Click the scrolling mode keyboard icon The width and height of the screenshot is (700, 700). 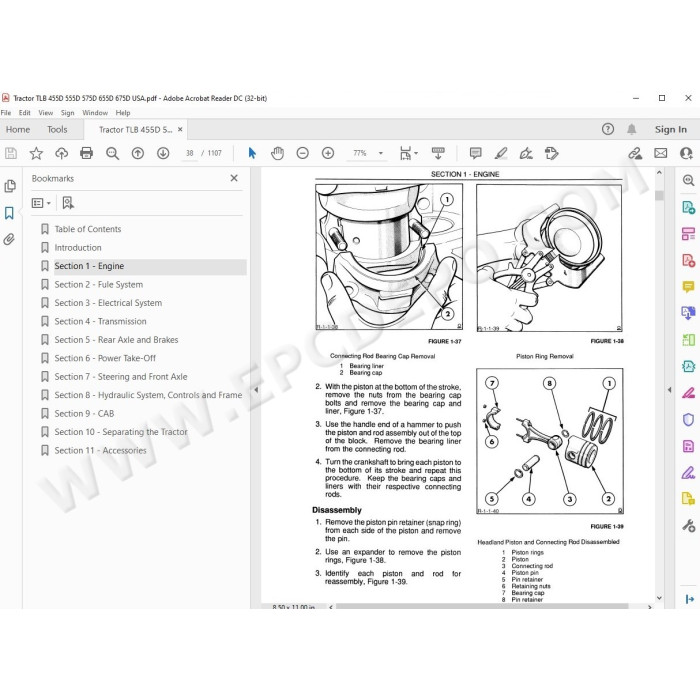[x=438, y=153]
